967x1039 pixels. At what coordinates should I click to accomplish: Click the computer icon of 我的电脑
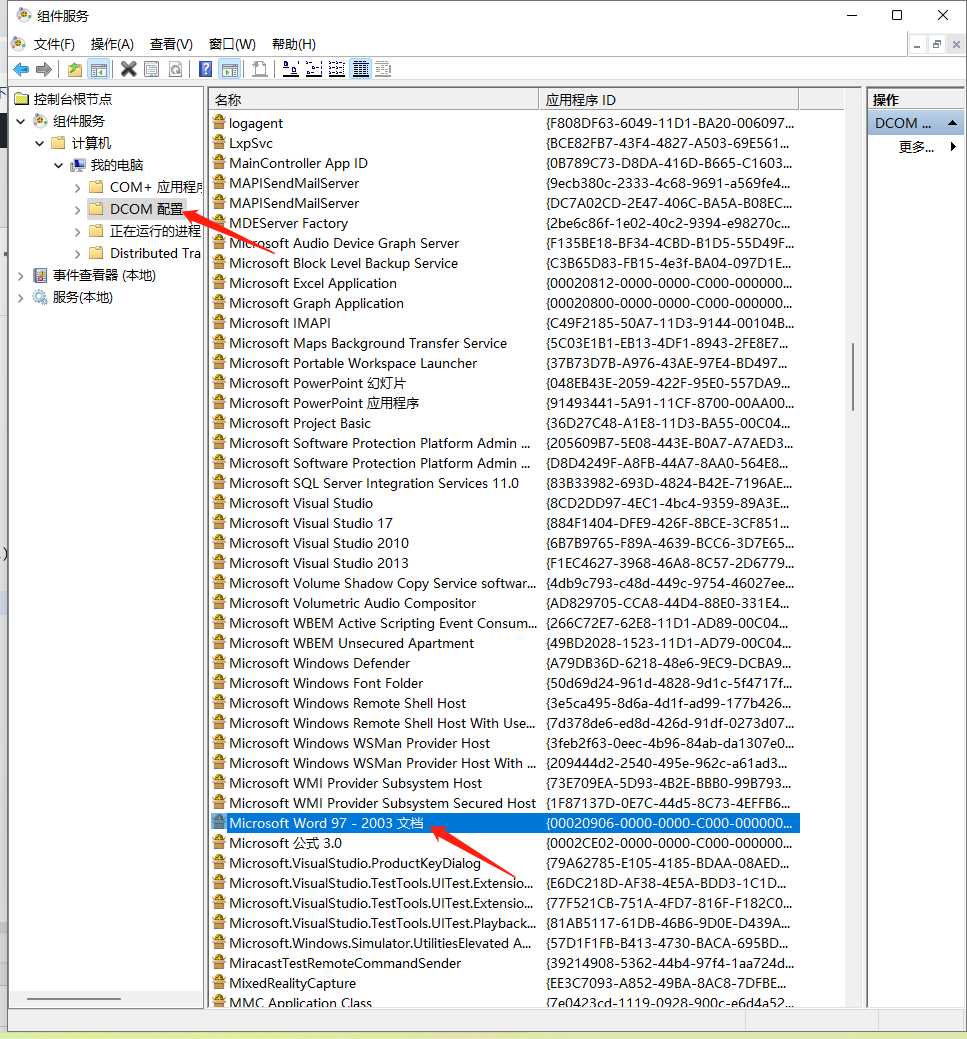coord(78,165)
